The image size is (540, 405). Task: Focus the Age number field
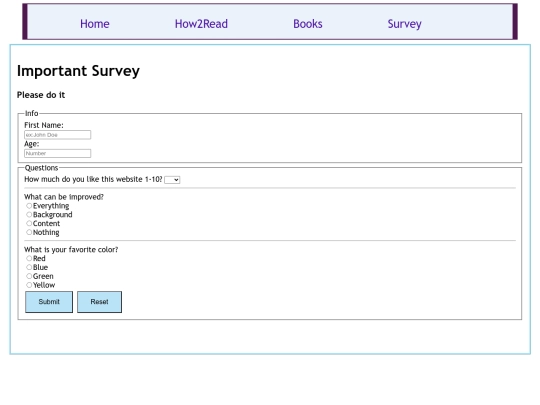pyautogui.click(x=58, y=153)
